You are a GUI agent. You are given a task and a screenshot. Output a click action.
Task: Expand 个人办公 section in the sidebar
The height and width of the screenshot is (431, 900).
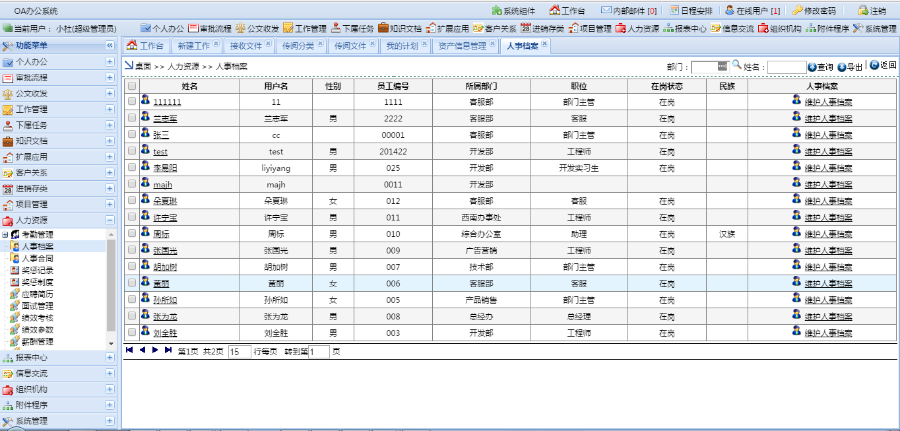coord(110,61)
